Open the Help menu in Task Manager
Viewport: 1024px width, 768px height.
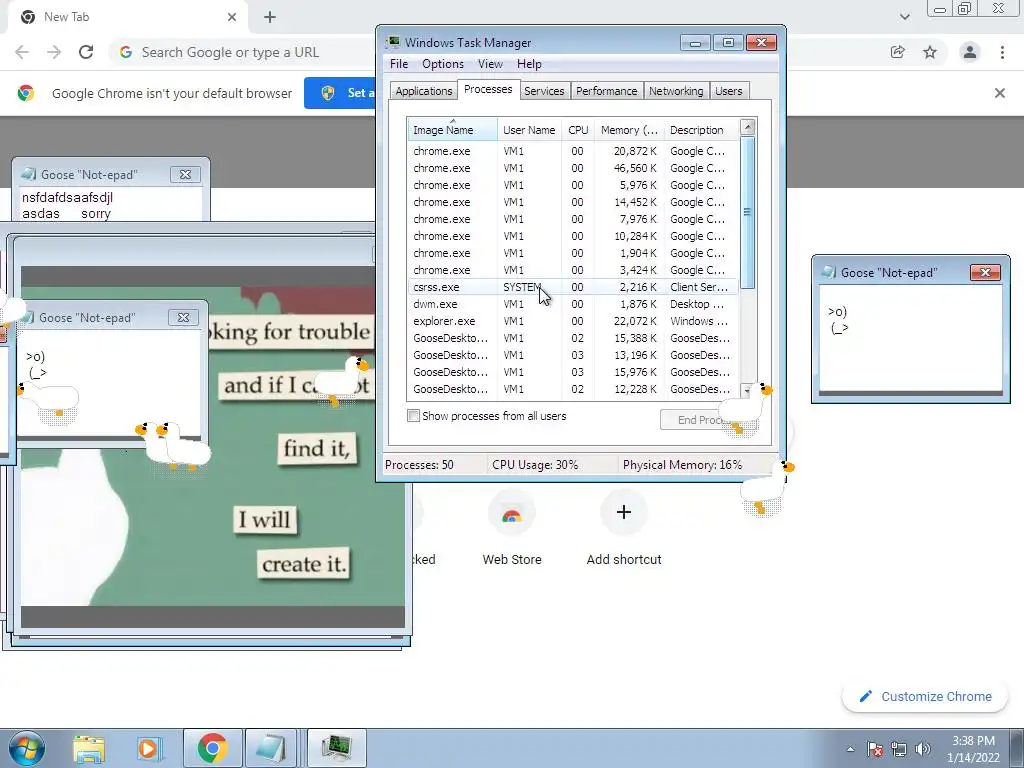(x=529, y=64)
